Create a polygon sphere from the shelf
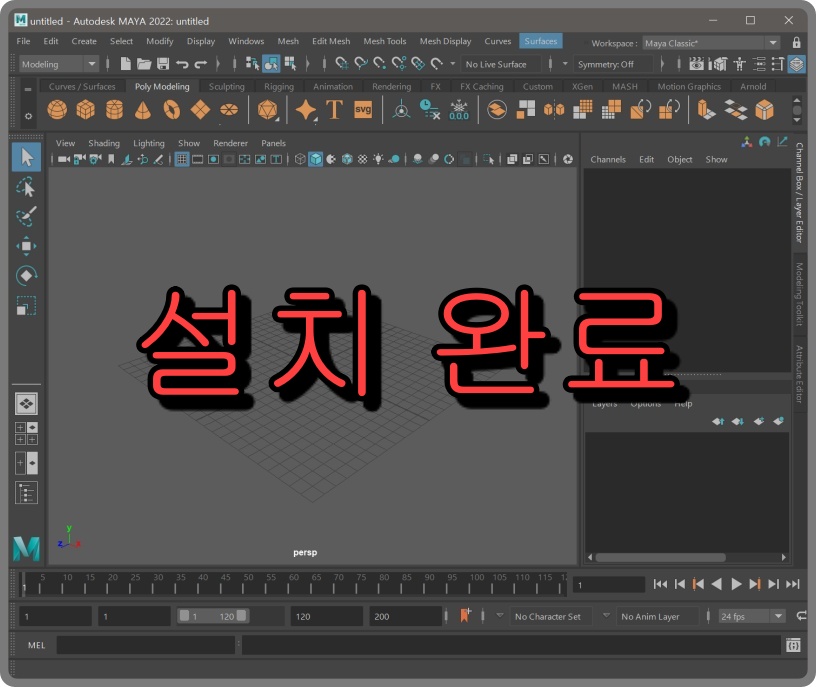816x687 pixels. click(x=57, y=111)
